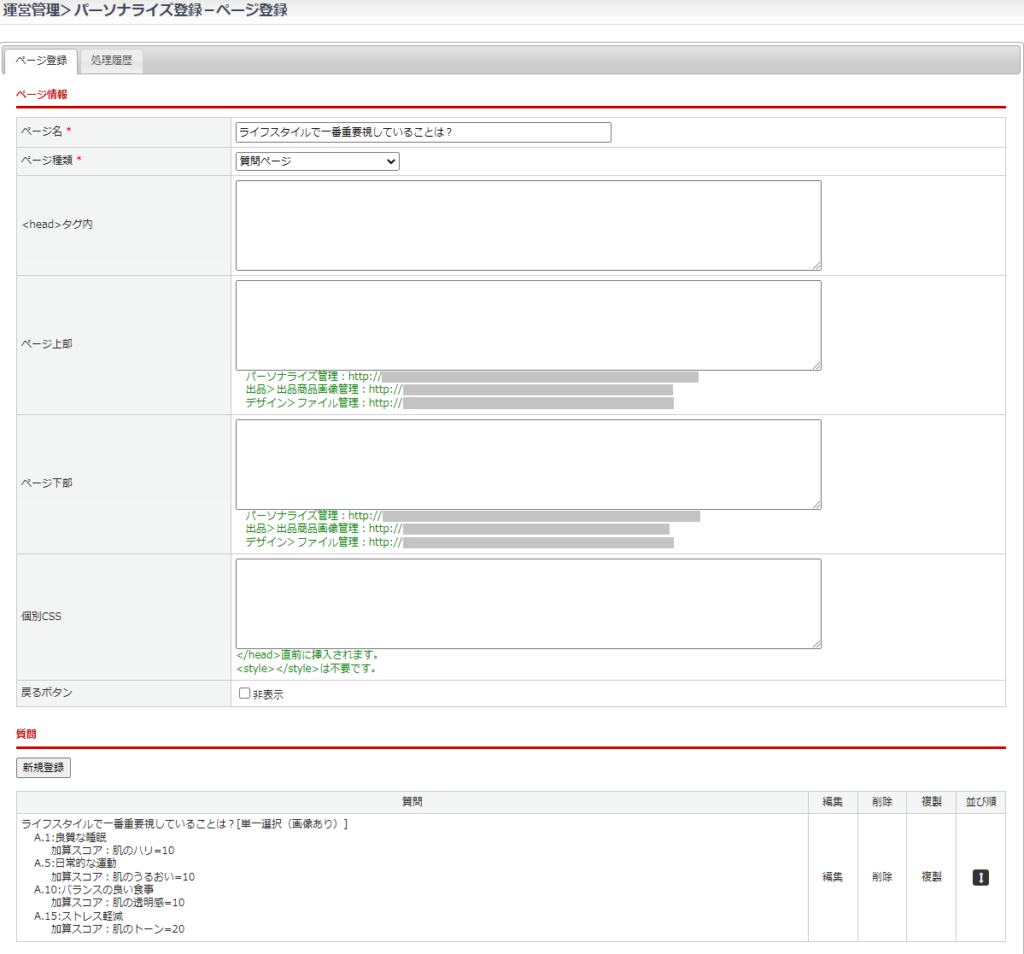Image resolution: width=1024 pixels, height=954 pixels.
Task: Click 削除 to delete the question
Action: 881,877
